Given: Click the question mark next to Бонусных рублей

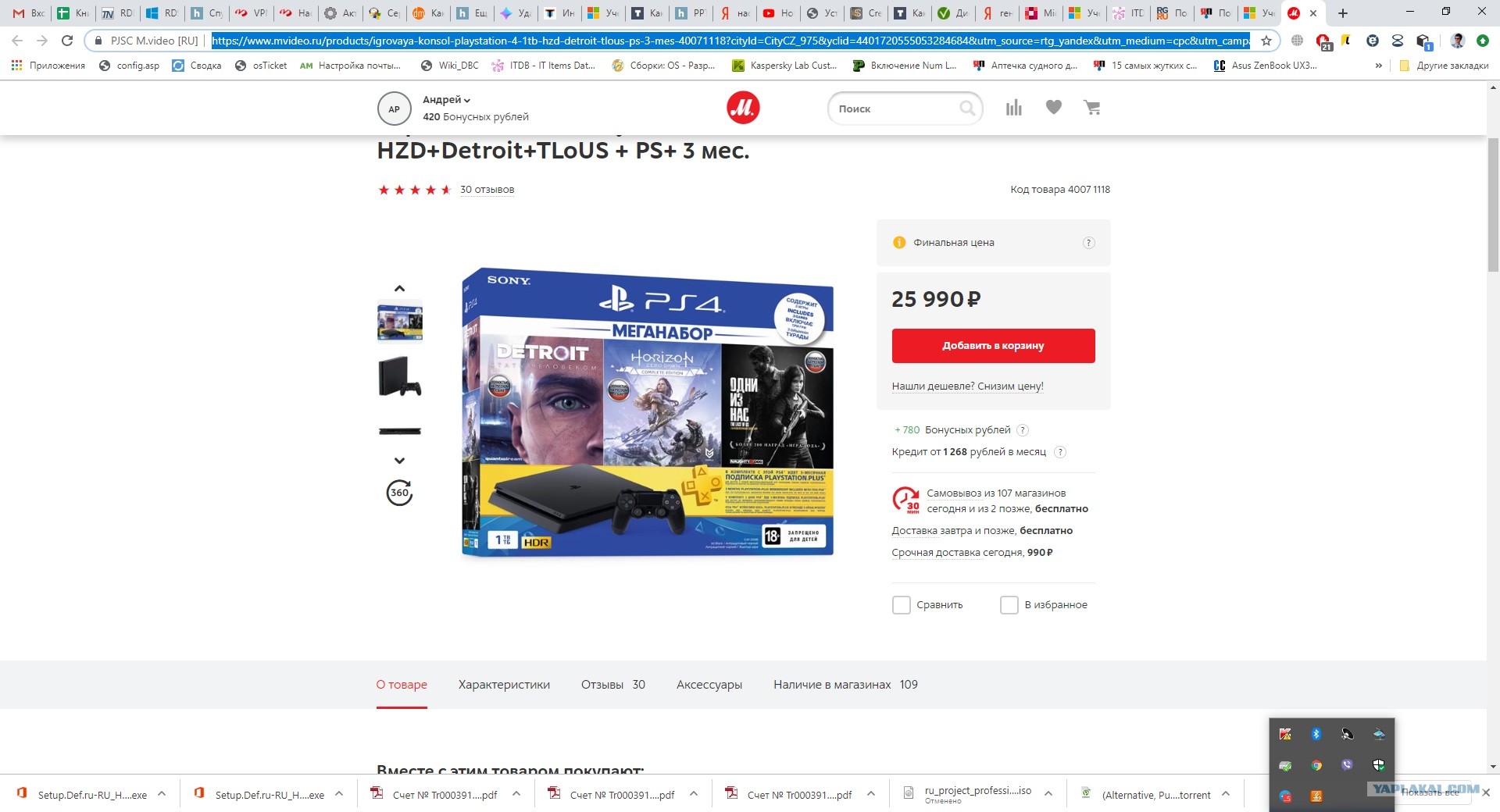Looking at the screenshot, I should tap(1023, 430).
